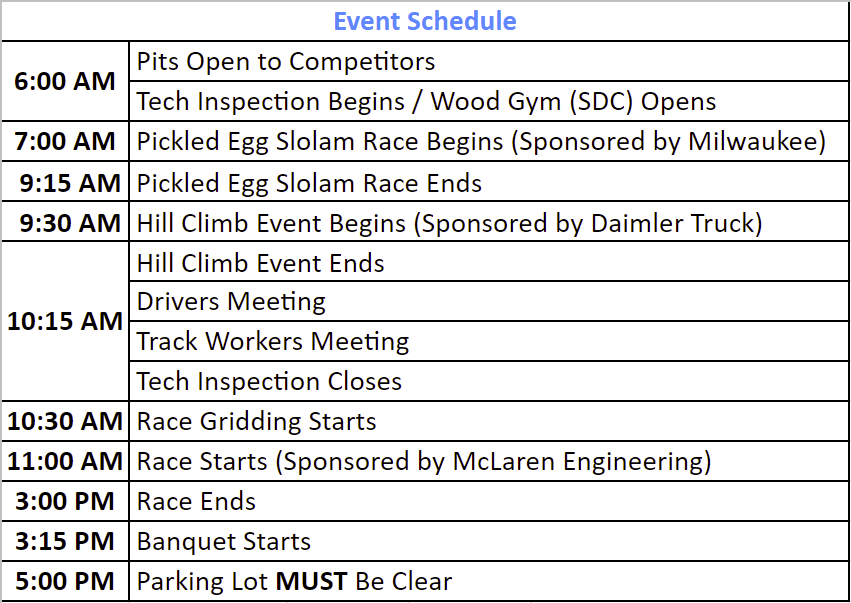Image resolution: width=851 pixels, height=603 pixels.
Task: Click the Banquet Starts row
Action: click(489, 541)
